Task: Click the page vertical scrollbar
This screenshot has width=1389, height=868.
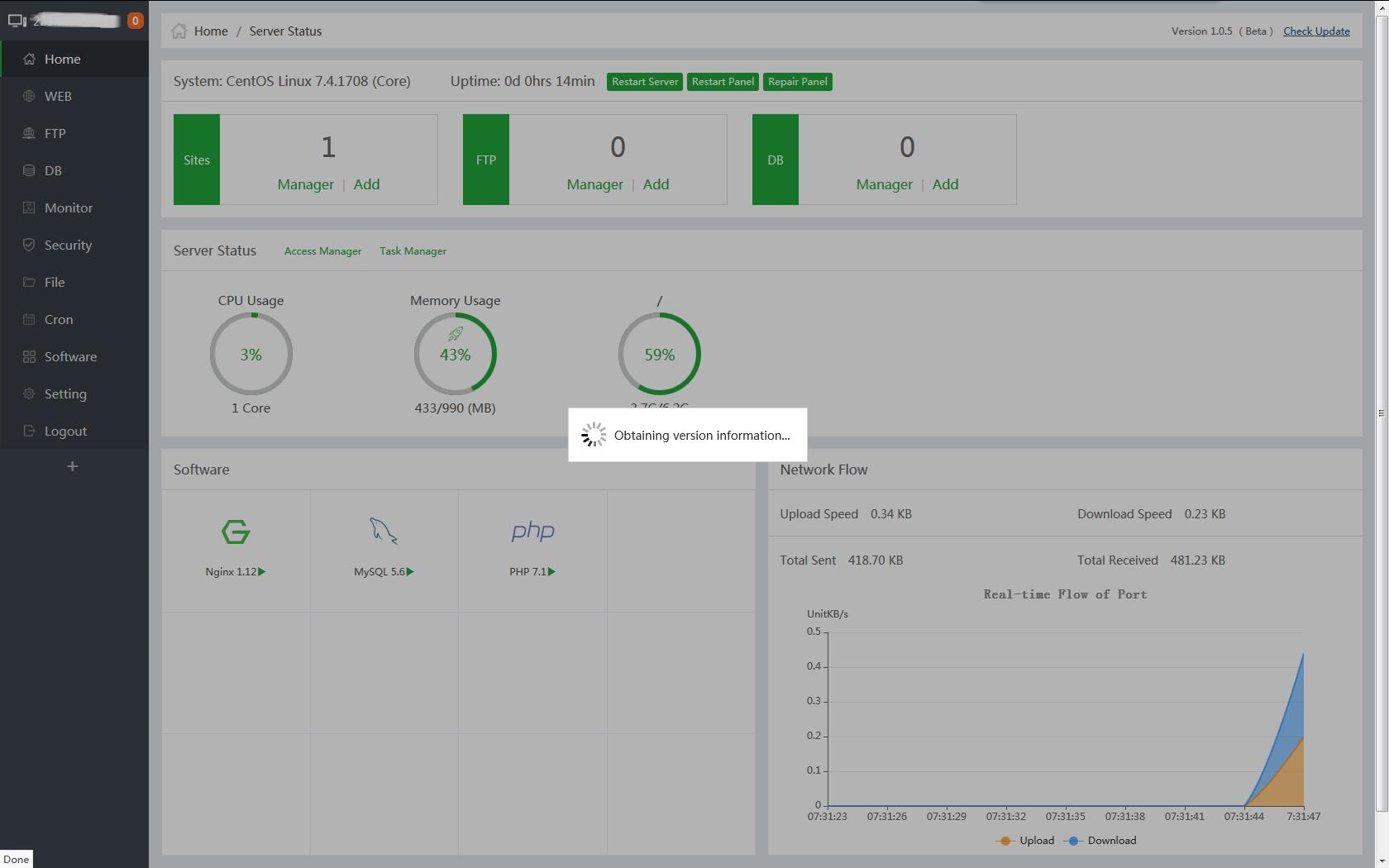Action: click(1382, 413)
